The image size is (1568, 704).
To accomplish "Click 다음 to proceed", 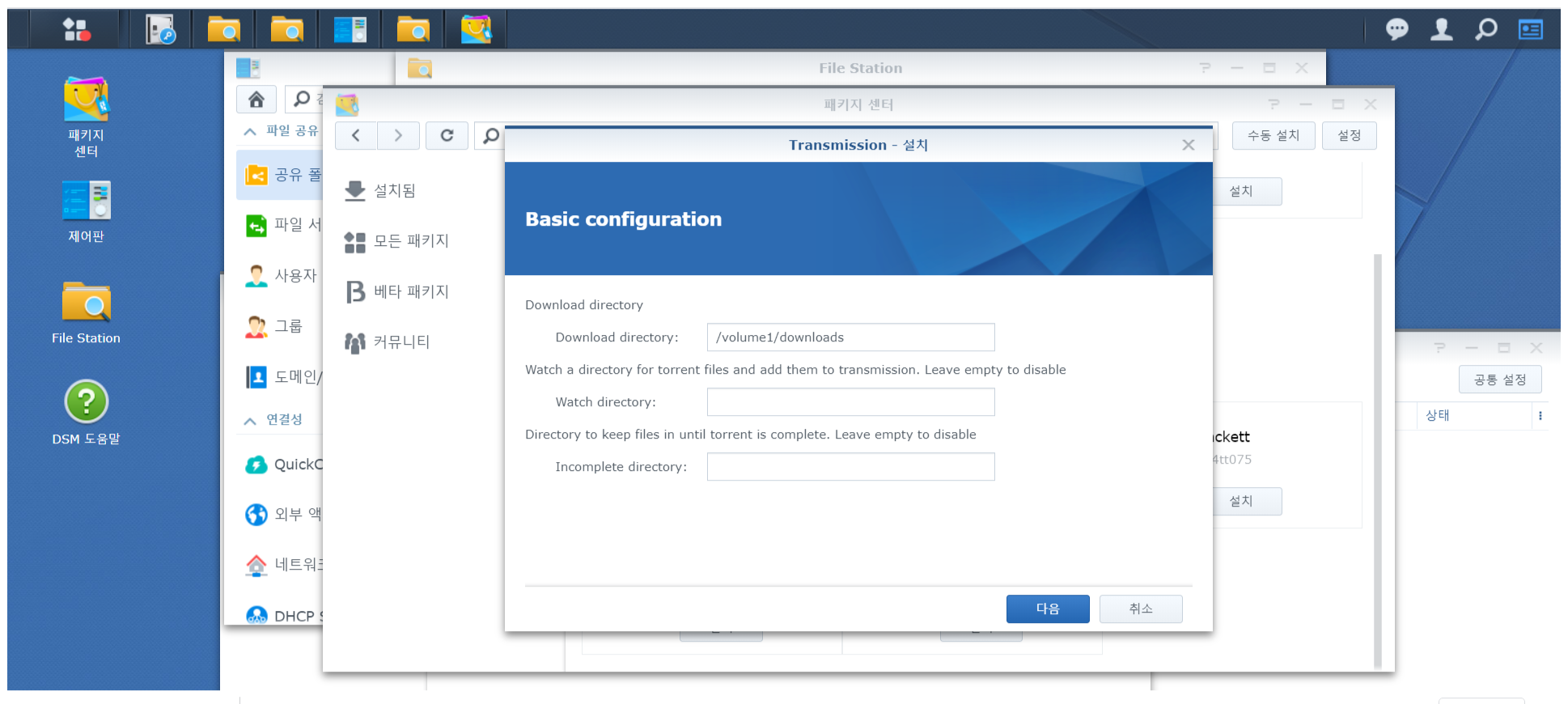I will pos(1048,609).
